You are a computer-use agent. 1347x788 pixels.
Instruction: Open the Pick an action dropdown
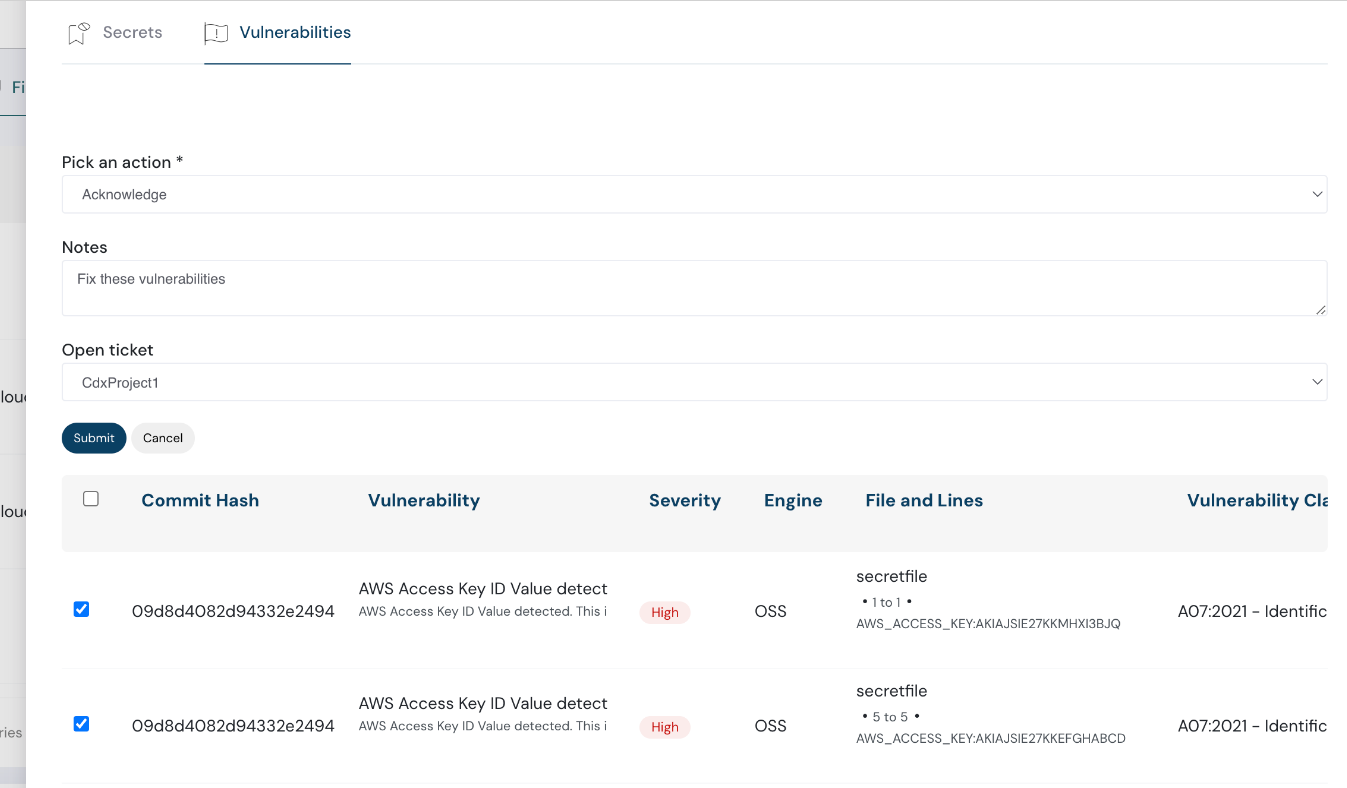coord(694,194)
